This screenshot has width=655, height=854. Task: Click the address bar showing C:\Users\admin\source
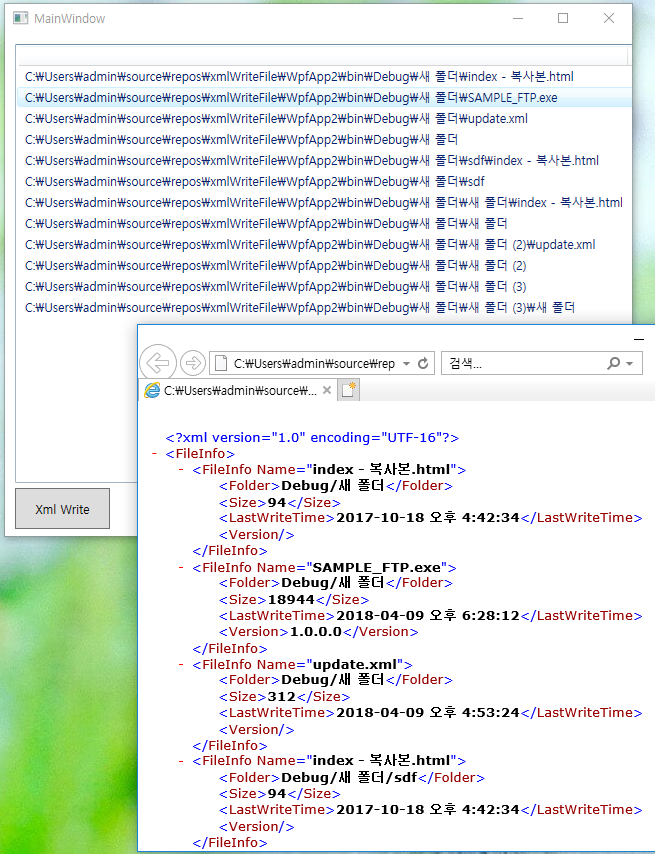click(x=314, y=363)
